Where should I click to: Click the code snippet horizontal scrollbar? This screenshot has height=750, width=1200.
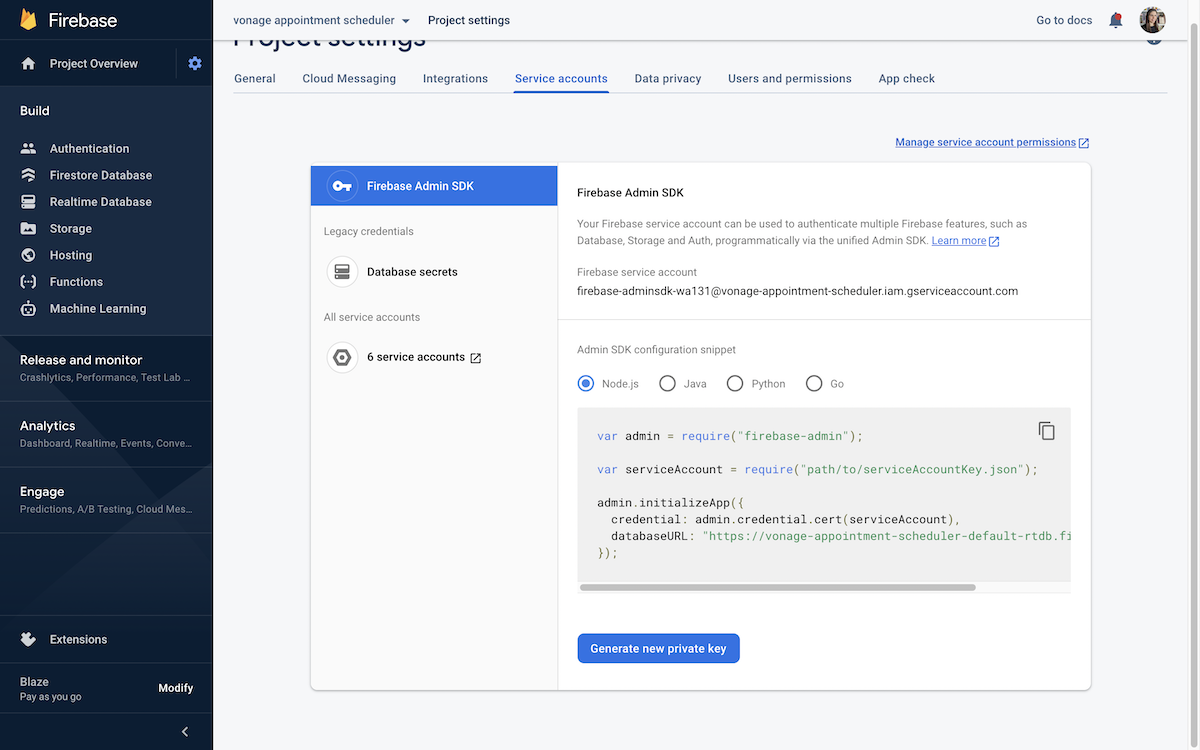[777, 587]
